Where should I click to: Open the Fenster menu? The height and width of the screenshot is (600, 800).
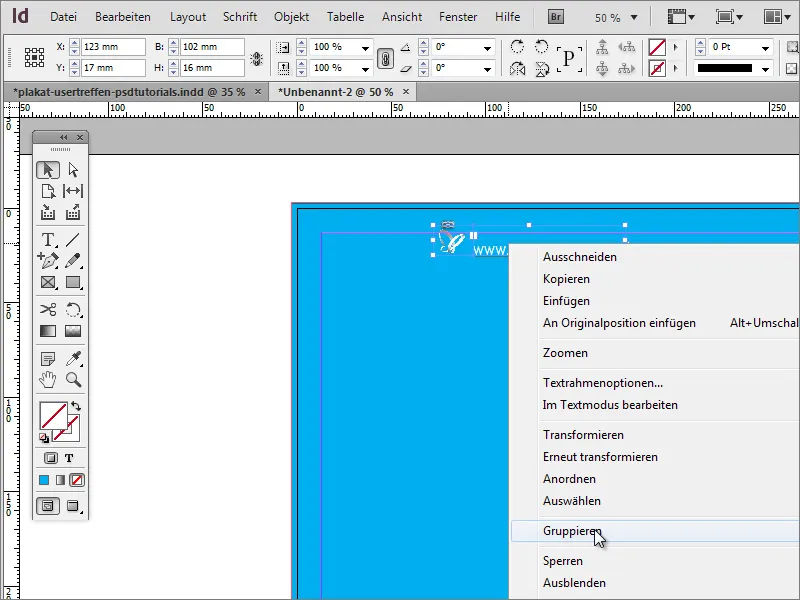pyautogui.click(x=458, y=17)
